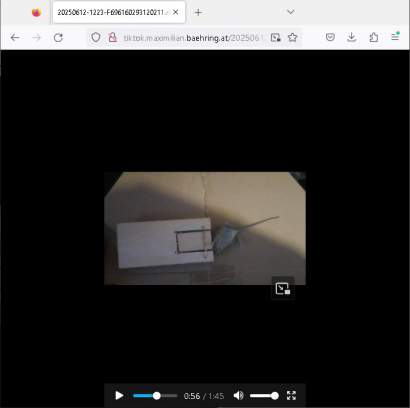Click the video progress scrubber
The width and height of the screenshot is (410, 408).
point(155,396)
